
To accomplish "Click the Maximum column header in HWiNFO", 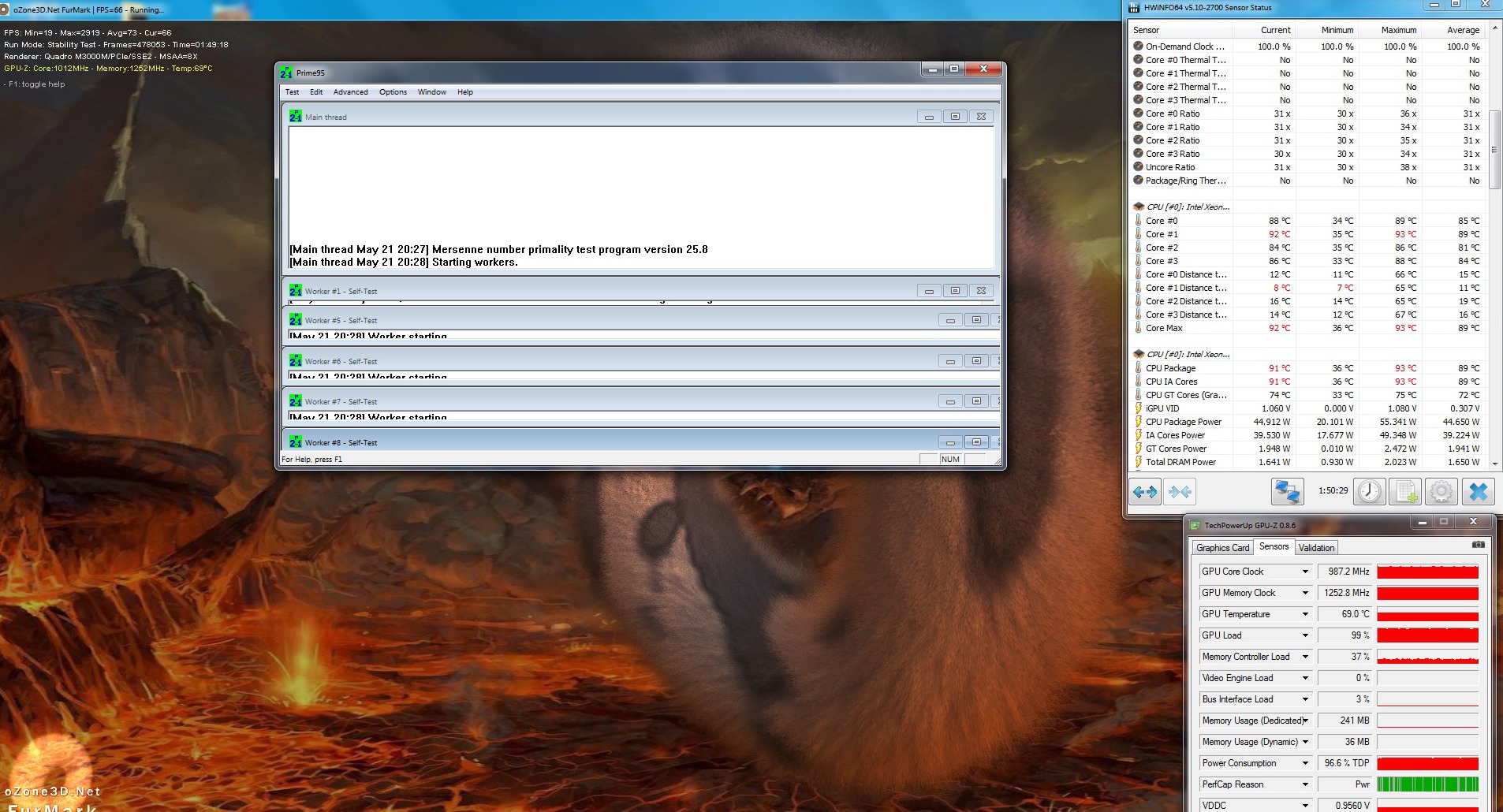I will [1389, 30].
